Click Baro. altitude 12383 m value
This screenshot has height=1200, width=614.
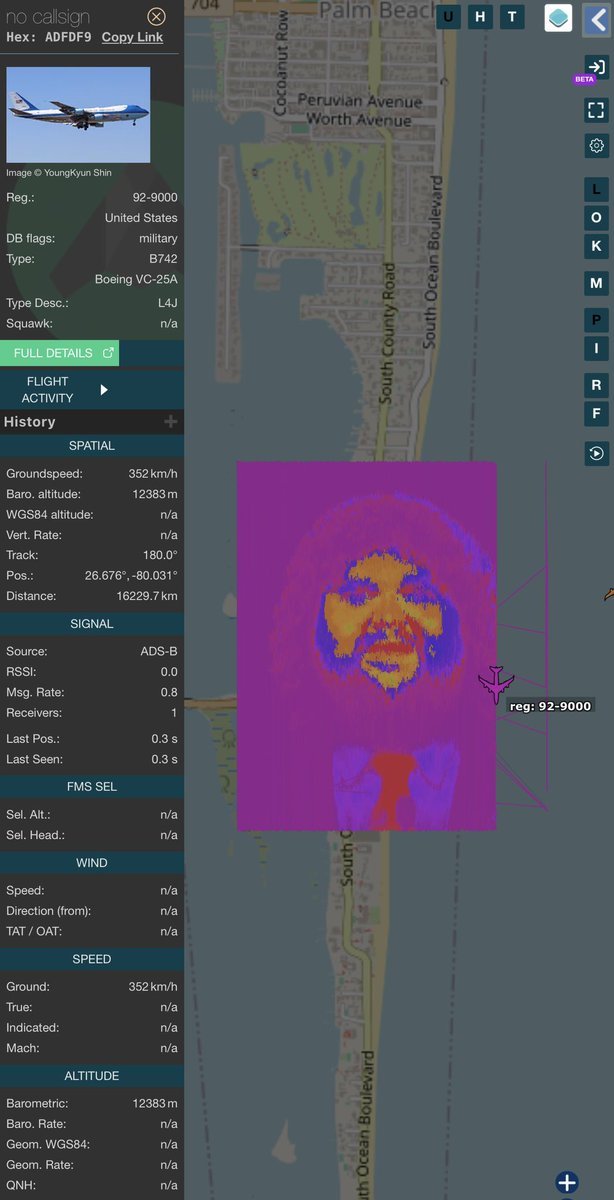pos(153,494)
